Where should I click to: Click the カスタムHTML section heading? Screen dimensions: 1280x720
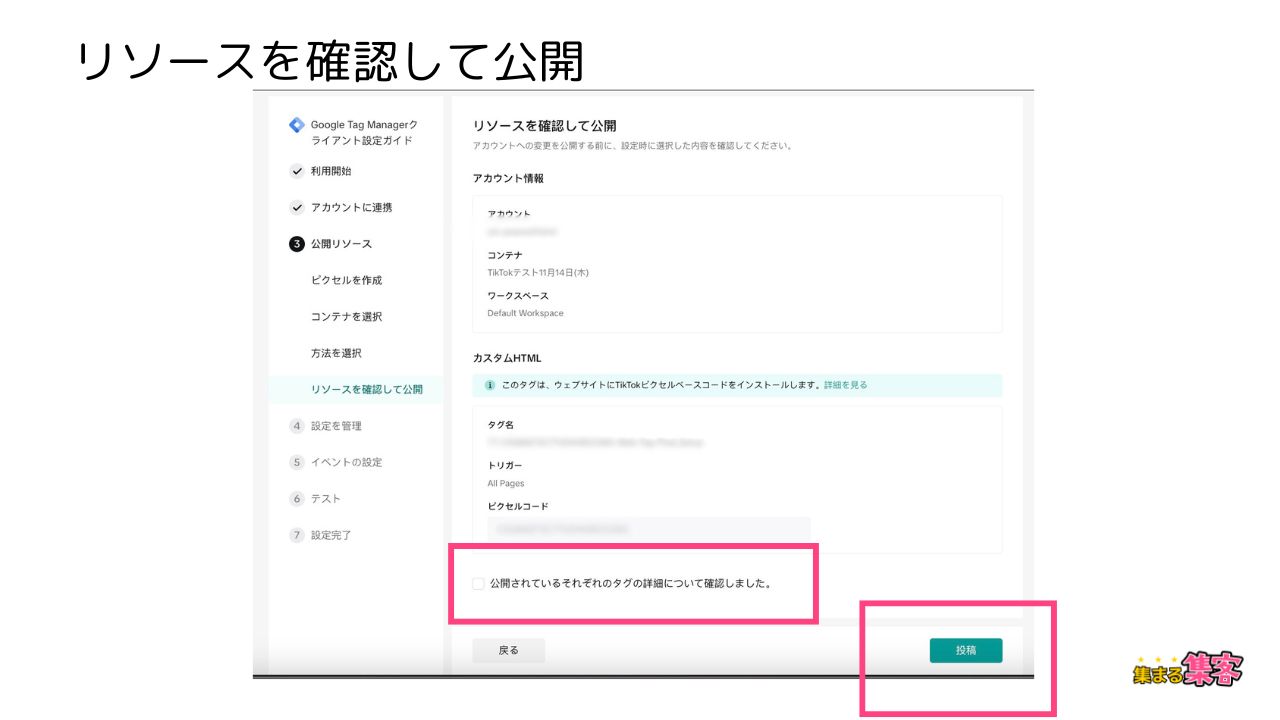pyautogui.click(x=507, y=357)
